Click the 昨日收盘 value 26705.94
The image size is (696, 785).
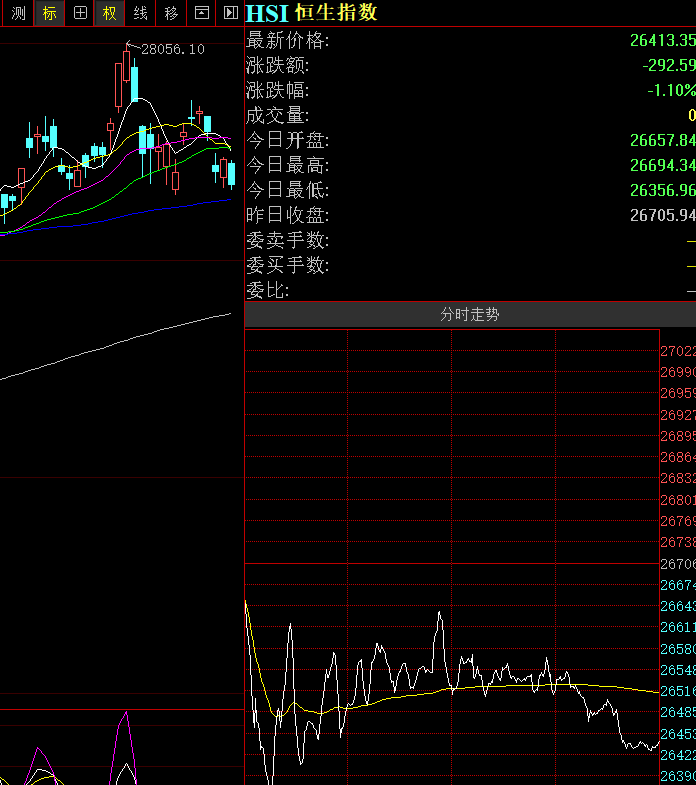662,215
